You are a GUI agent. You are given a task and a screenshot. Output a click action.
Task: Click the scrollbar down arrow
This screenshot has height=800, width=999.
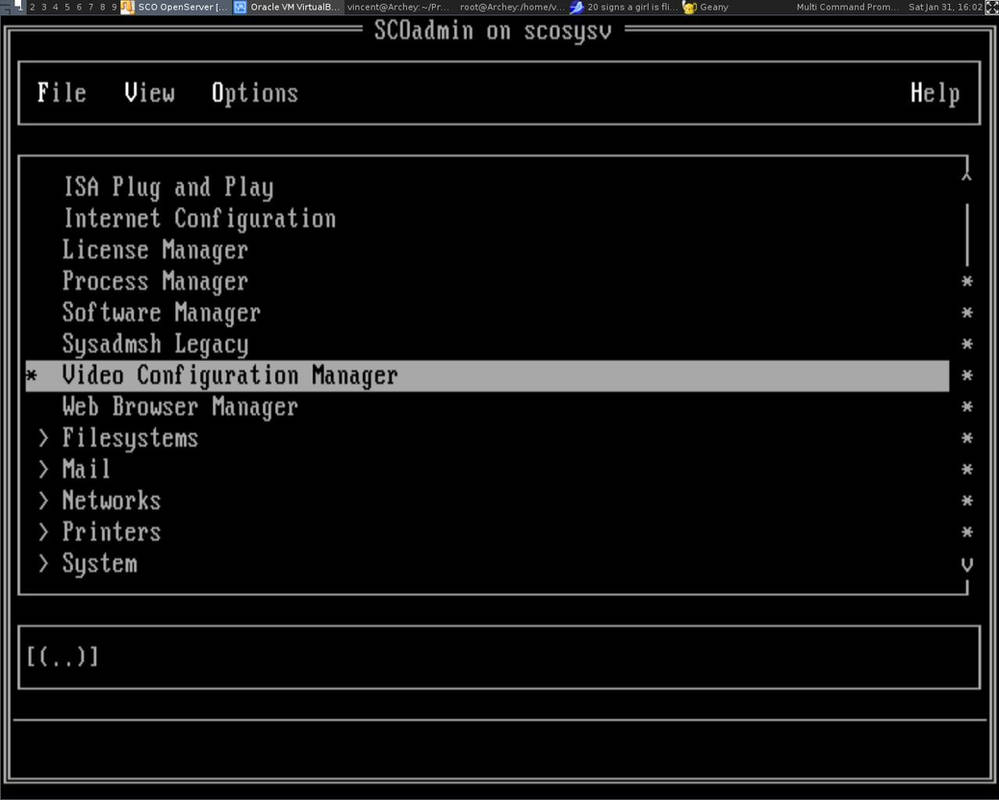point(965,564)
